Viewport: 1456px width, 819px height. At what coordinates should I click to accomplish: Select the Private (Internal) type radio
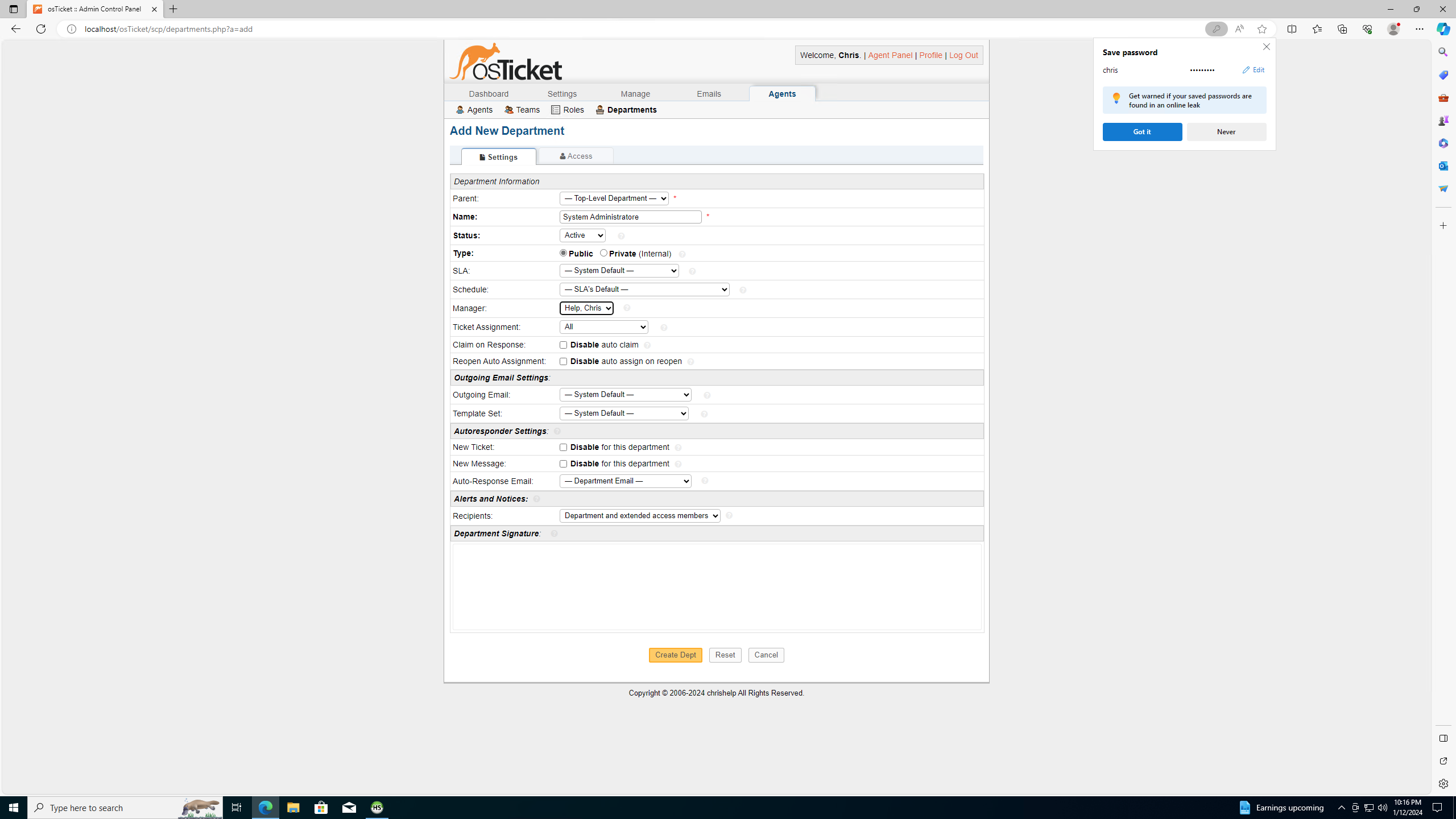click(603, 253)
